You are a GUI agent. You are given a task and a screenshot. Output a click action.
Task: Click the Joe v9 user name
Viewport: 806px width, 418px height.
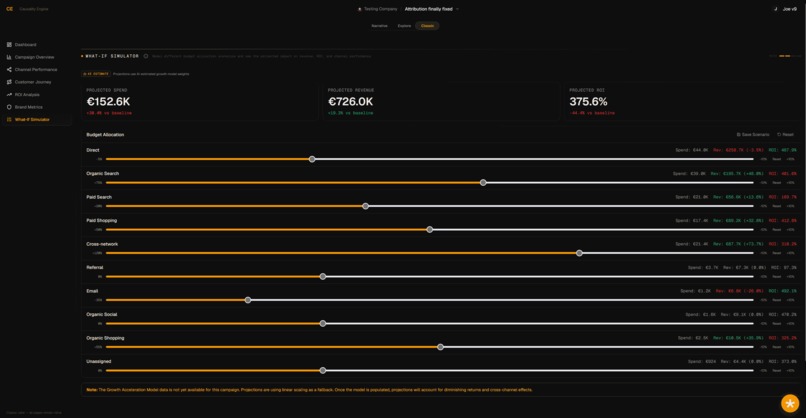point(790,9)
